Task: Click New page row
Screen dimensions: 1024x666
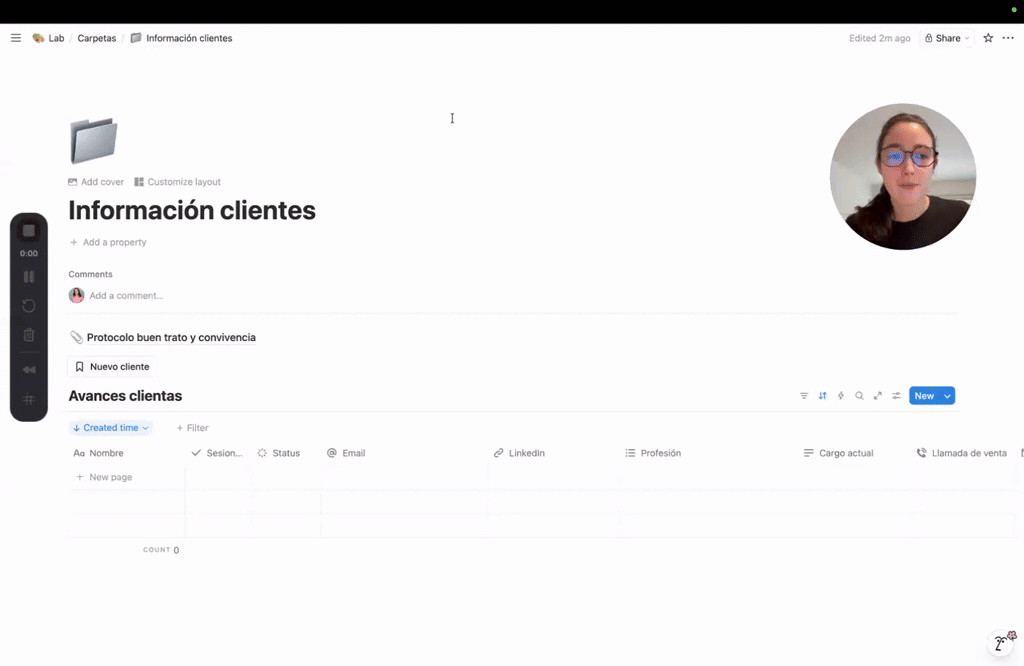Action: [104, 477]
